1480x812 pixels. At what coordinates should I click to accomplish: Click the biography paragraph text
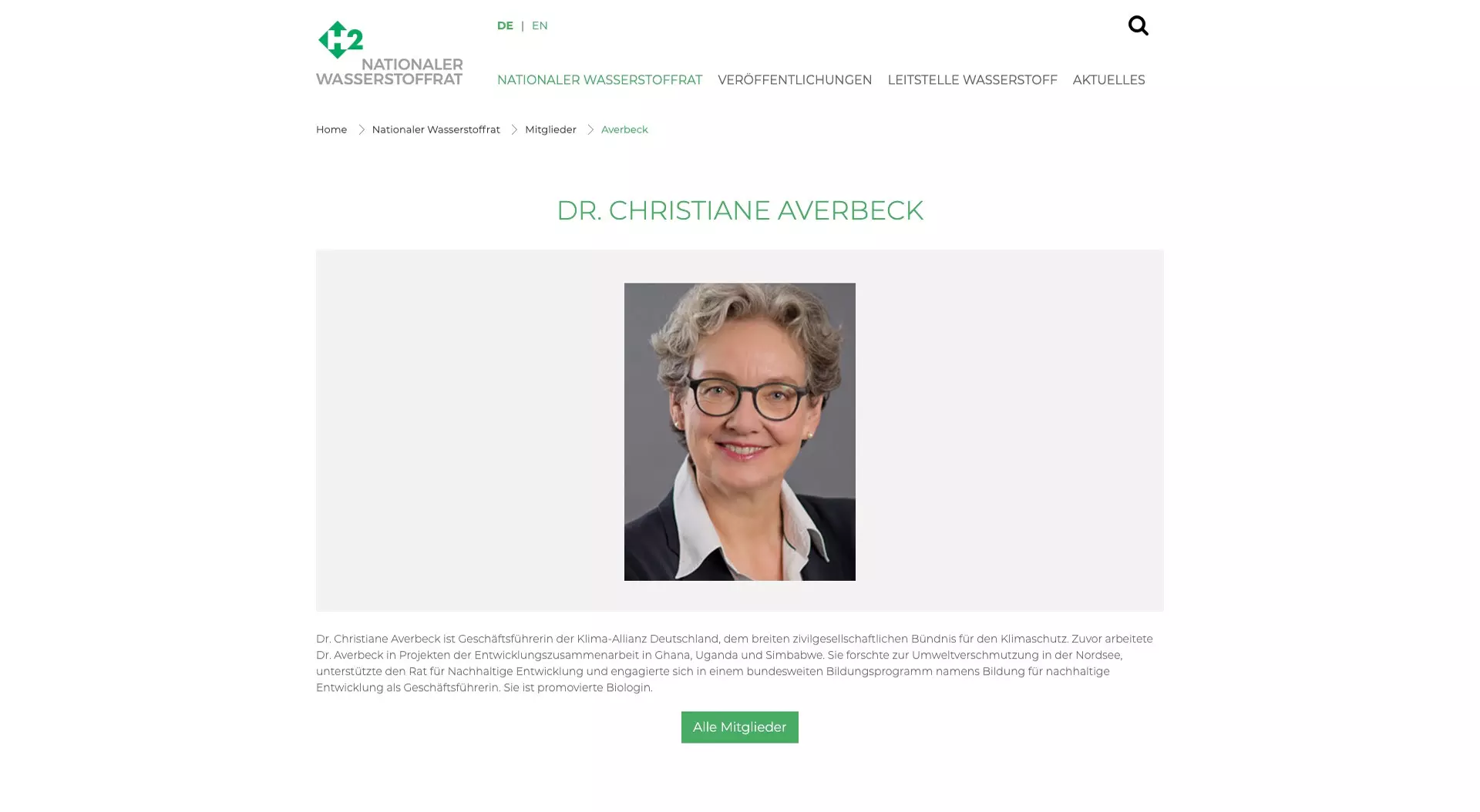click(735, 663)
